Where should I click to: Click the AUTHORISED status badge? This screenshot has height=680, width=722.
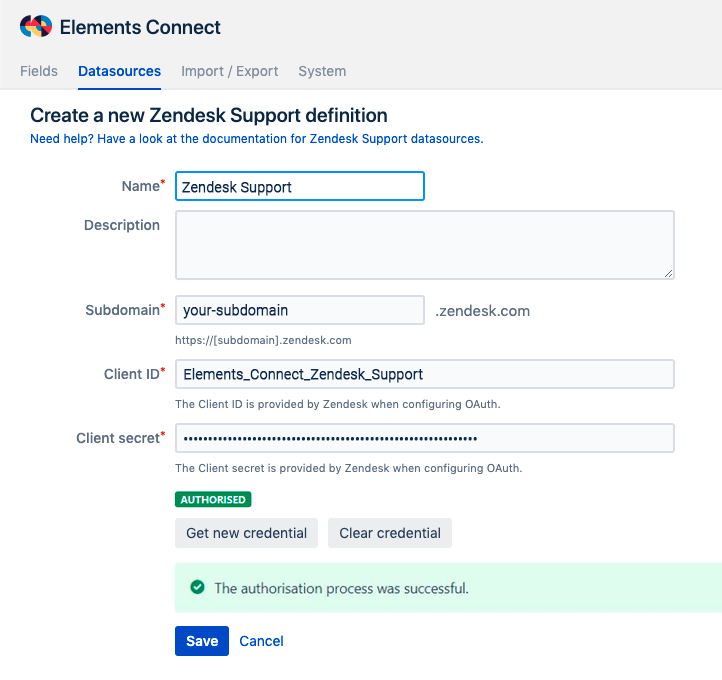(x=213, y=499)
